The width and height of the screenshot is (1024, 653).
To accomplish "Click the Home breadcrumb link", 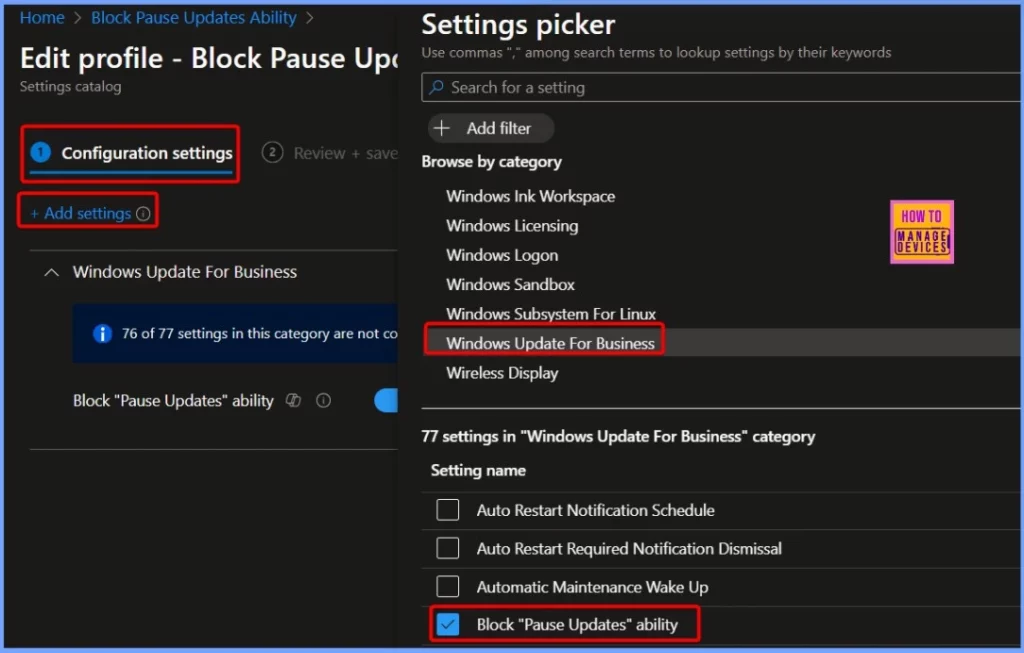I will [x=42, y=18].
